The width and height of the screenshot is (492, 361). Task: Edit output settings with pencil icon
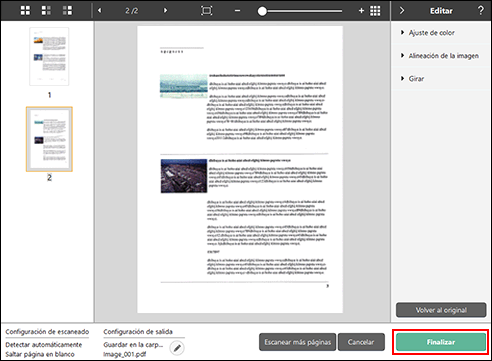177,348
